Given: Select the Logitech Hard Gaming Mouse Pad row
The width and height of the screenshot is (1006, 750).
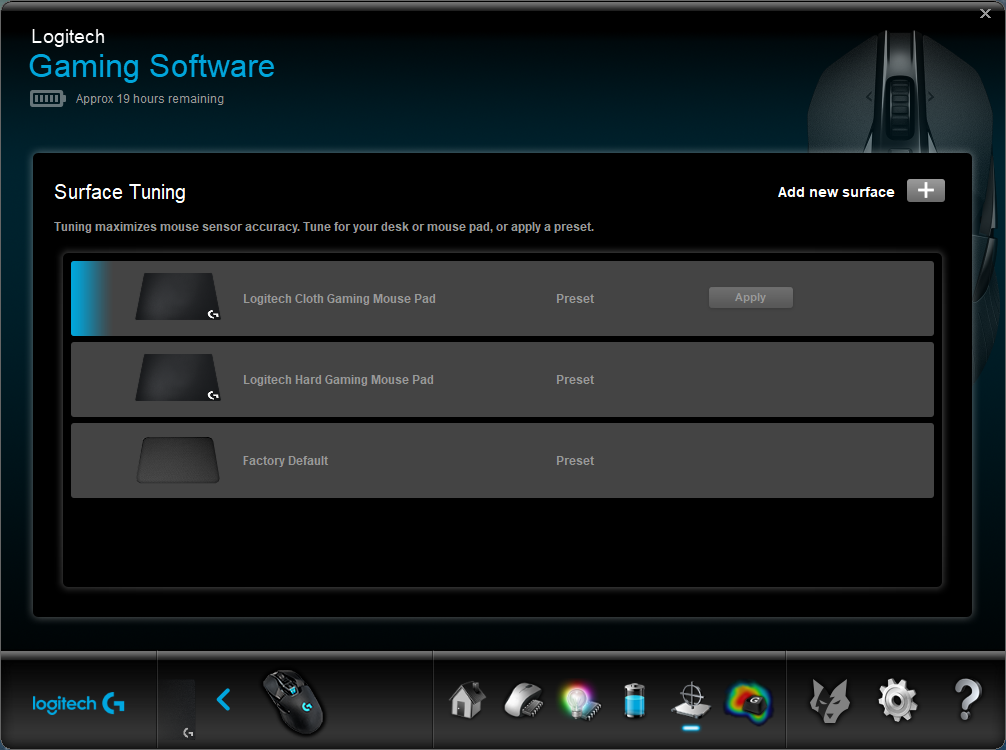Looking at the screenshot, I should [502, 379].
